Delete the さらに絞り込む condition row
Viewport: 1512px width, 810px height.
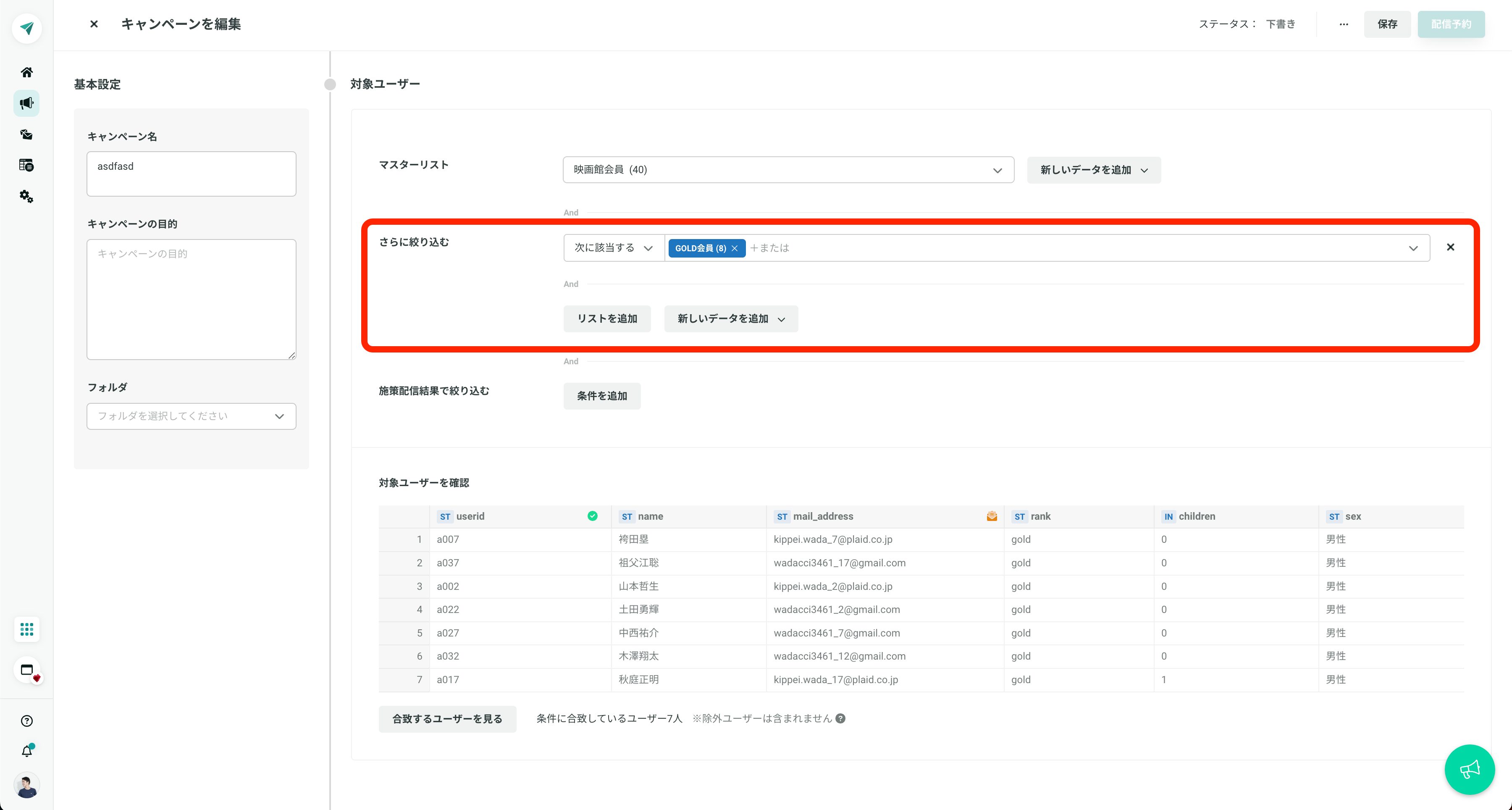pyautogui.click(x=1450, y=247)
